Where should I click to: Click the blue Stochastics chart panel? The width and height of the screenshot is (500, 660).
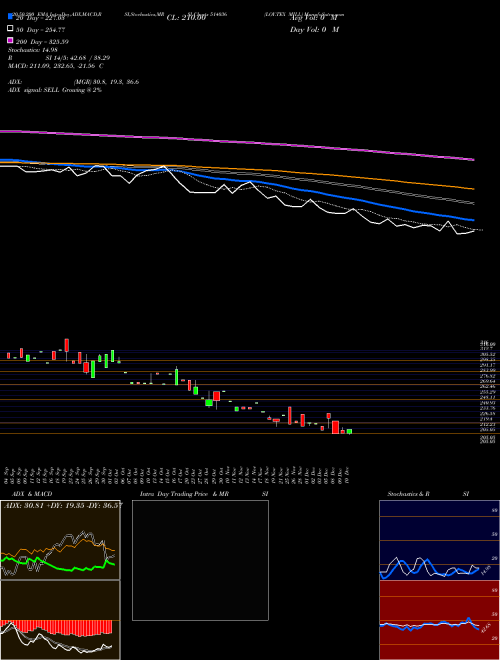point(439,540)
